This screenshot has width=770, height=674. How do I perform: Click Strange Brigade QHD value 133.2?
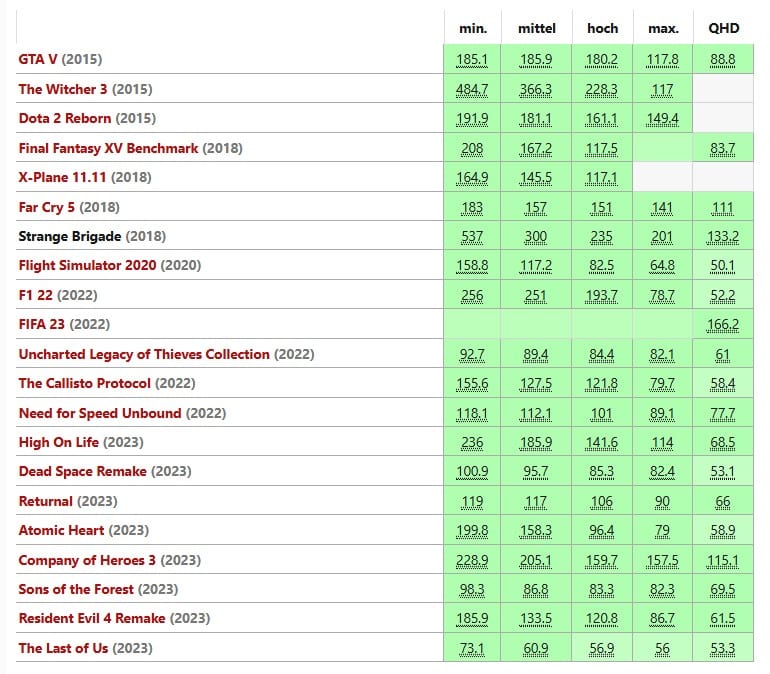click(722, 237)
